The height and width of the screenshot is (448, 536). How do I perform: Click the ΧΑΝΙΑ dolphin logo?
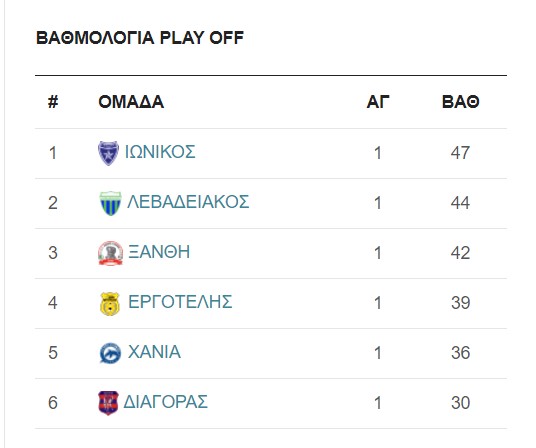(x=110, y=353)
